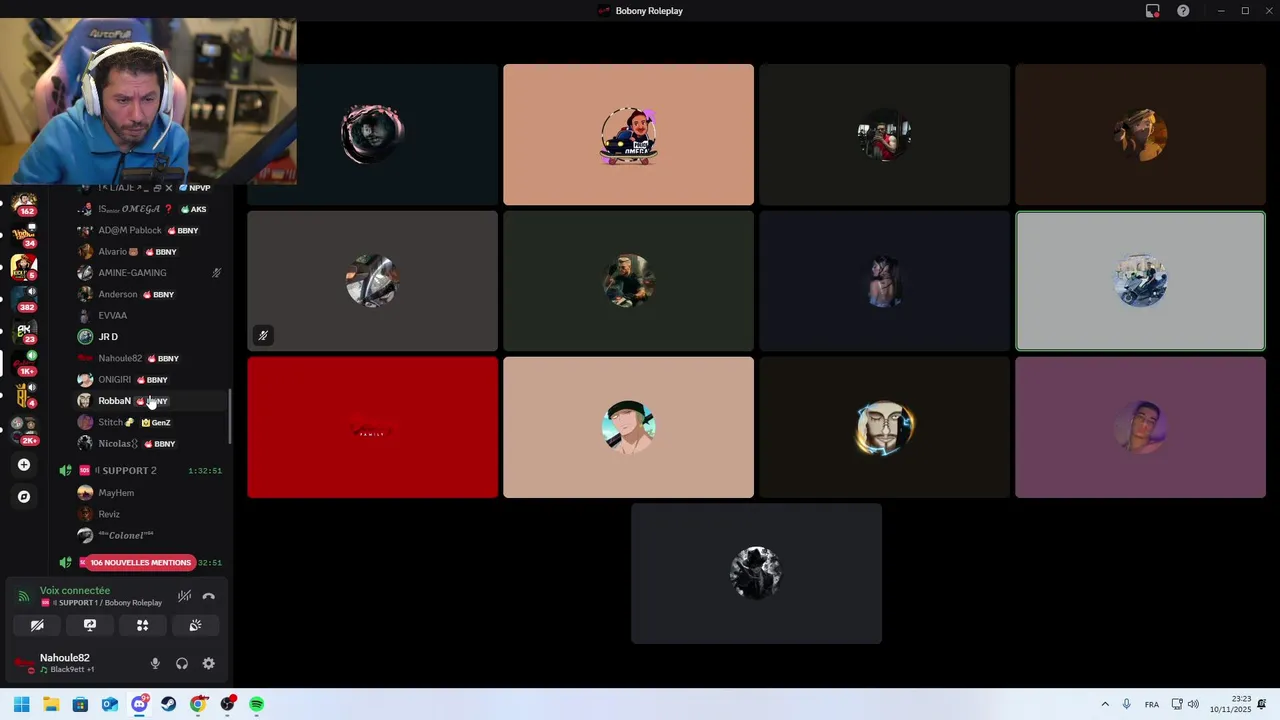
Task: Select Reviz in SUPPORT 2
Action: click(148, 514)
